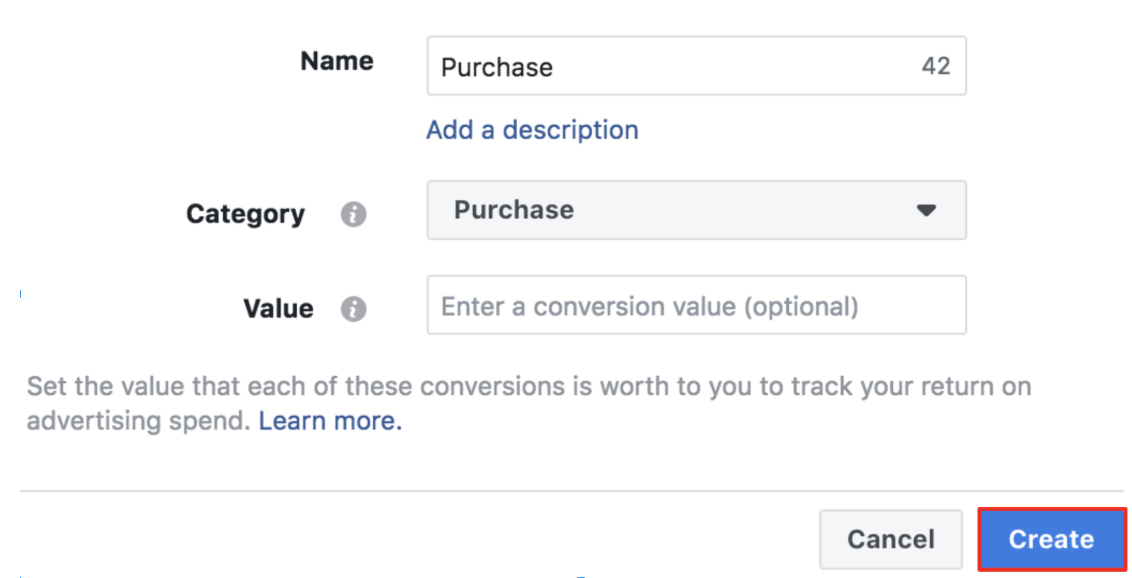1132x578 pixels.
Task: Click the conversion value help text paragraph
Action: coord(528,387)
